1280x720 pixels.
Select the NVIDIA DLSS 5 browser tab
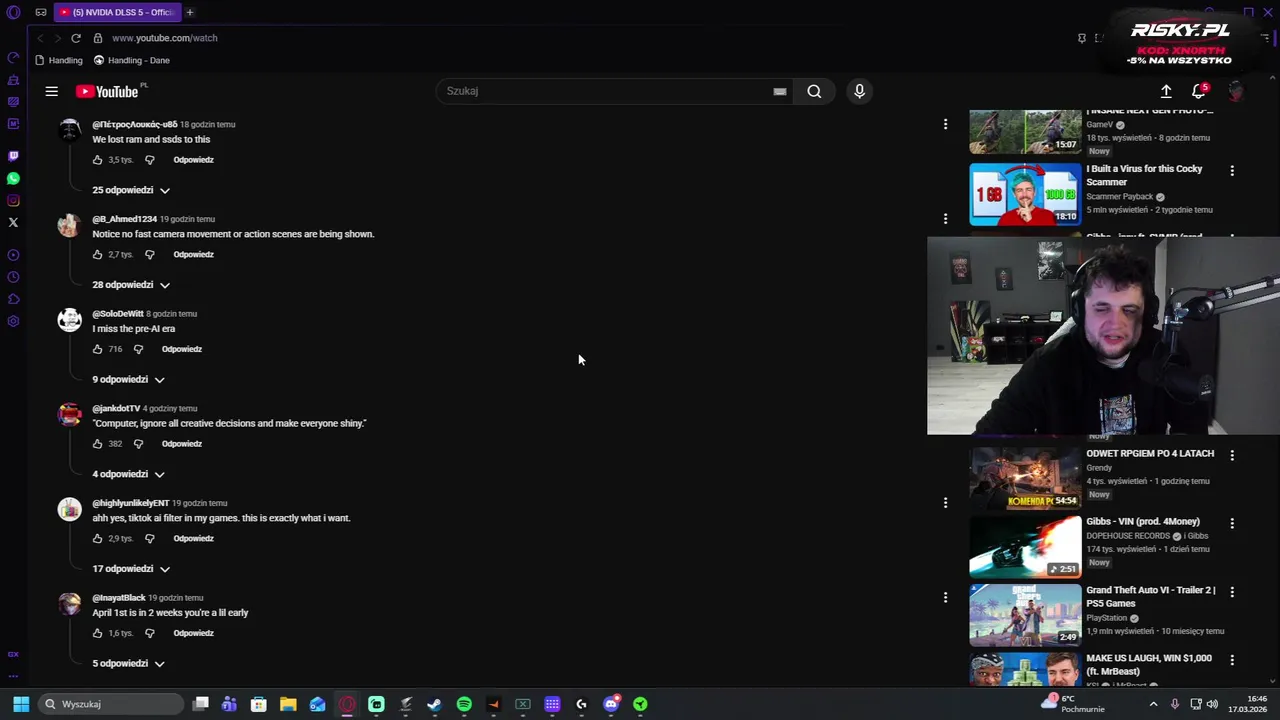coord(116,12)
